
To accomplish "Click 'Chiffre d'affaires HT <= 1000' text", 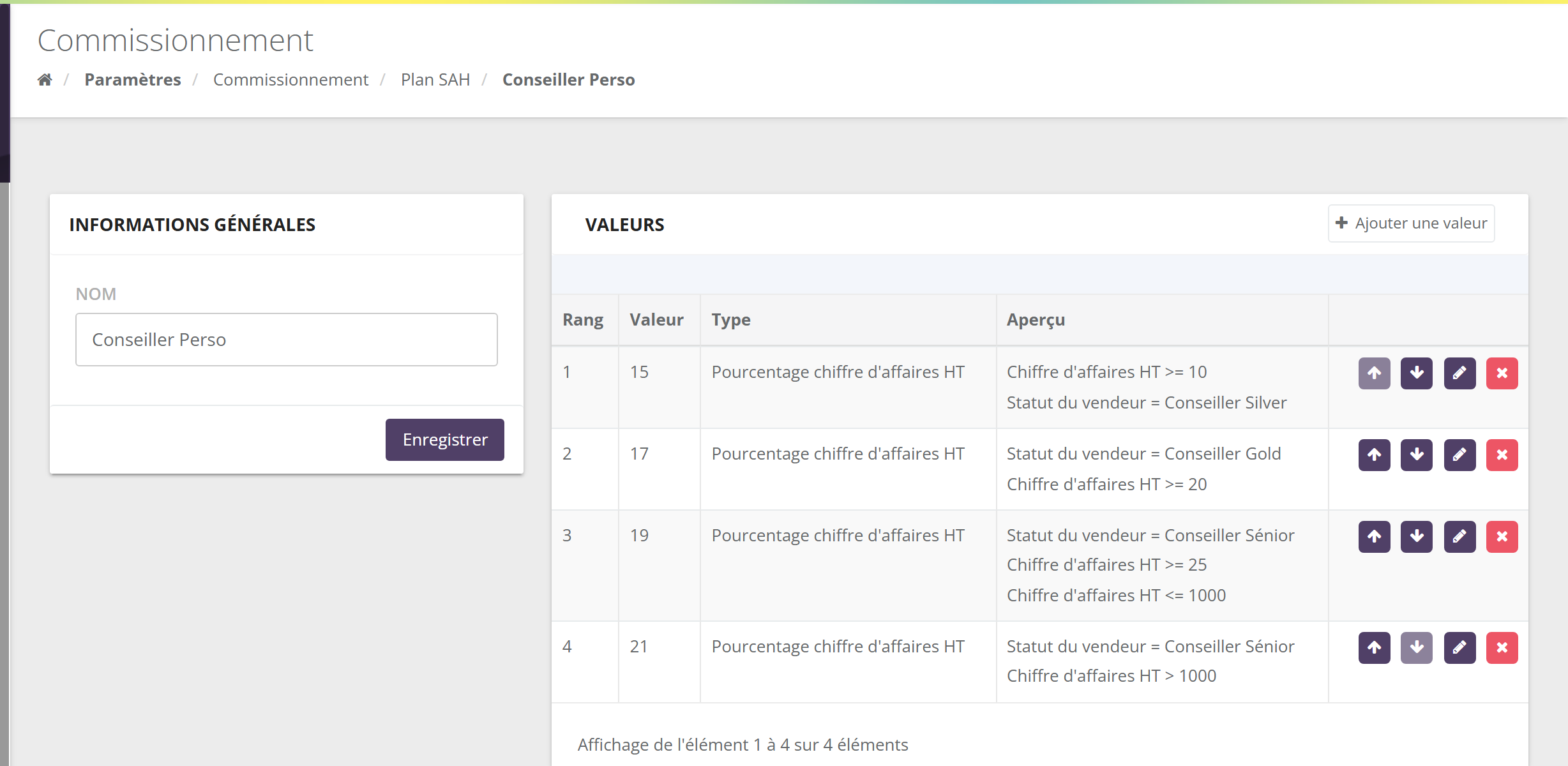I will (1116, 596).
